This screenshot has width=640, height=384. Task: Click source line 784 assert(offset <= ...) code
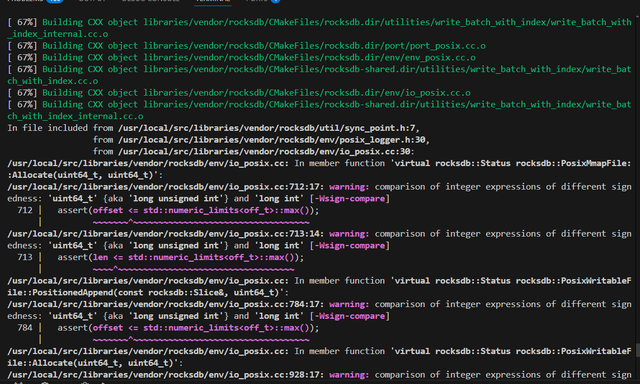tap(188, 328)
